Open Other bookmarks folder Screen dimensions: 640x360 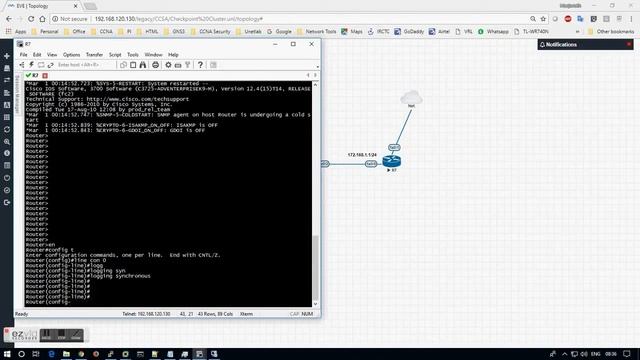(x=611, y=31)
